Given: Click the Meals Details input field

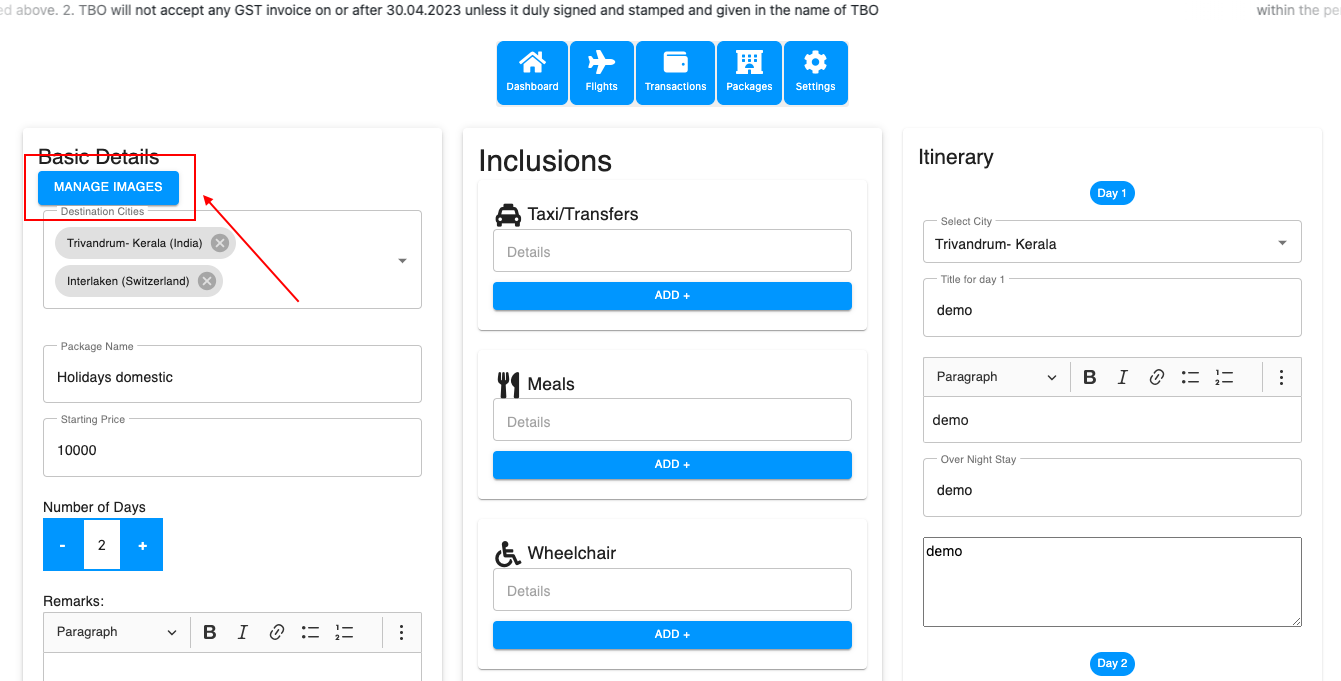Looking at the screenshot, I should point(672,421).
